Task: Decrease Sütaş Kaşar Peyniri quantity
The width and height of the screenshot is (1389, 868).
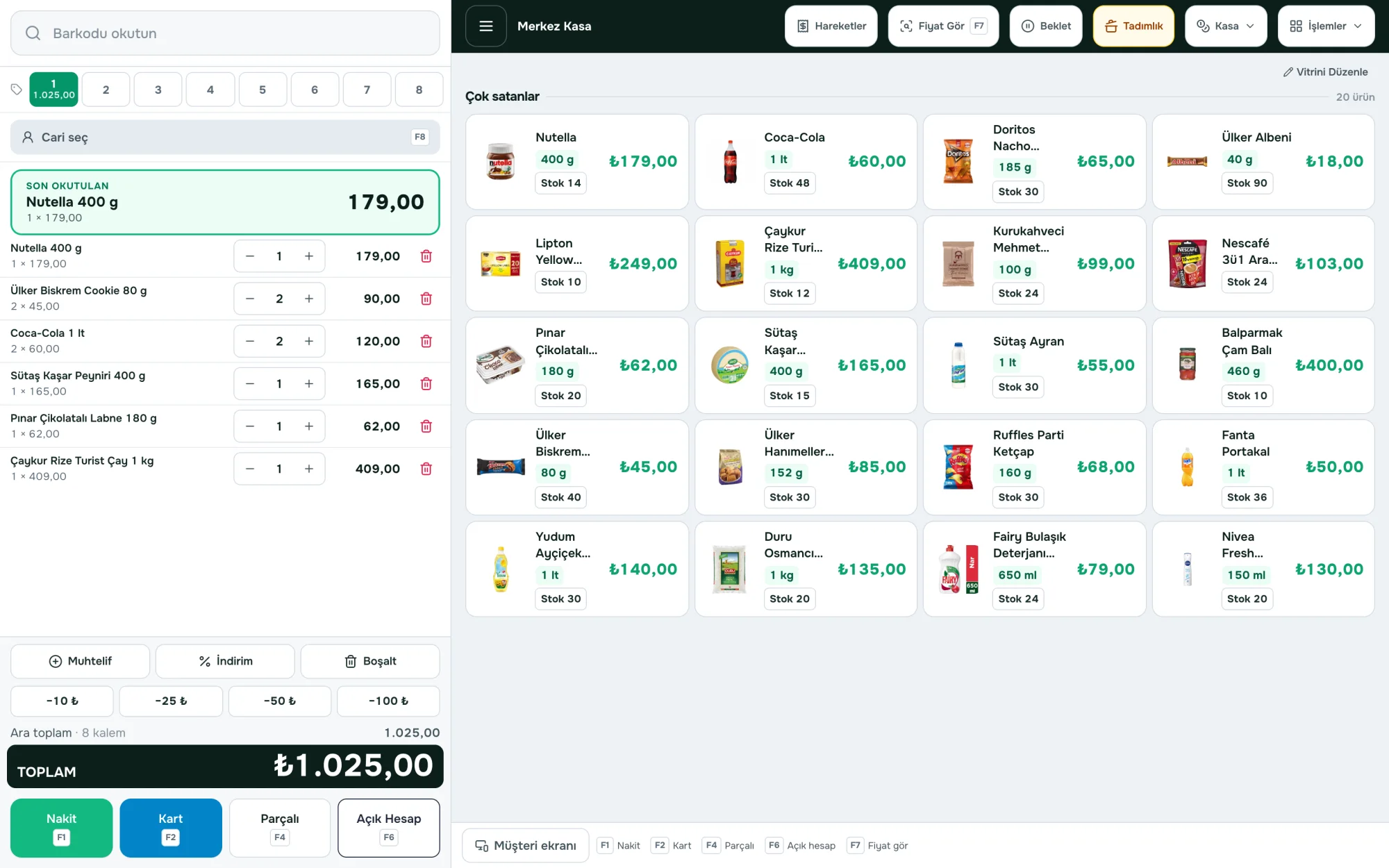Action: point(250,384)
